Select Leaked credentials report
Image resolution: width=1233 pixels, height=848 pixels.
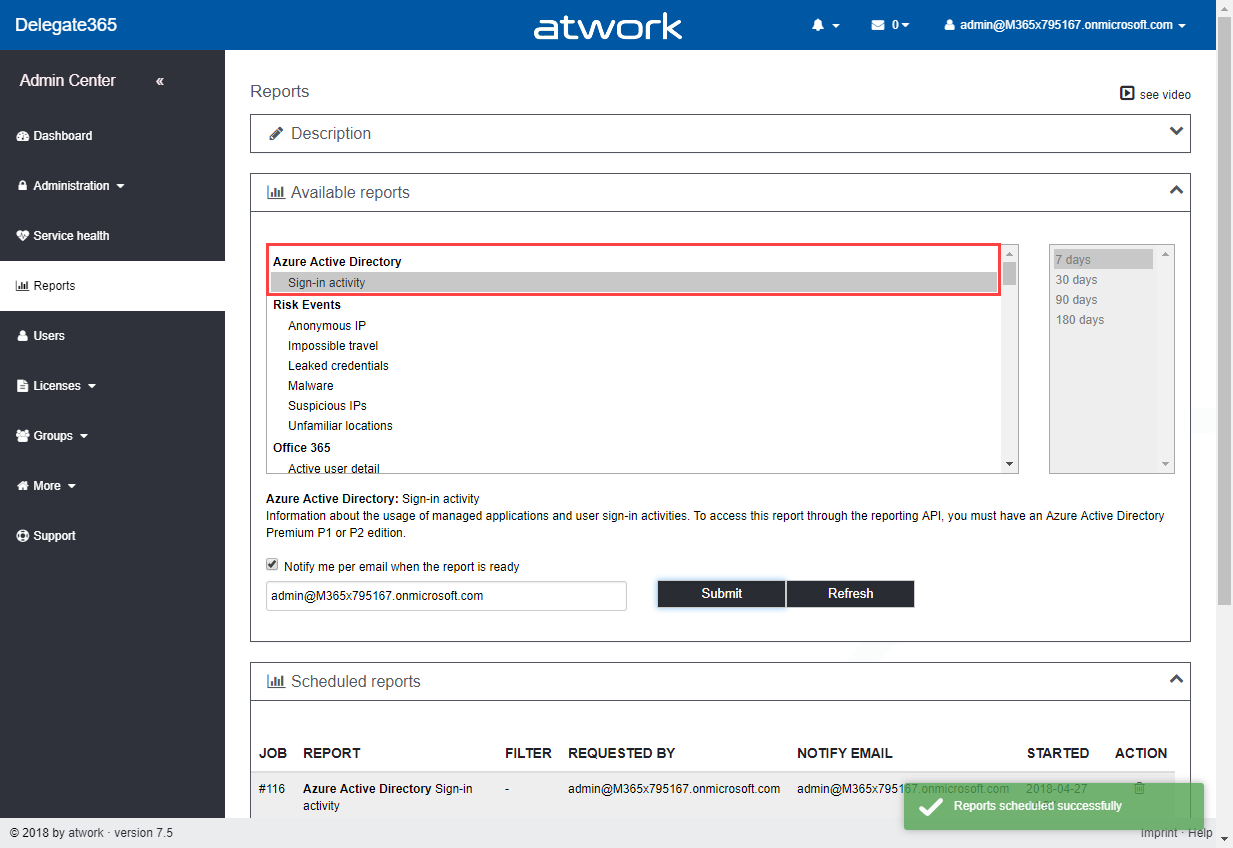[338, 366]
